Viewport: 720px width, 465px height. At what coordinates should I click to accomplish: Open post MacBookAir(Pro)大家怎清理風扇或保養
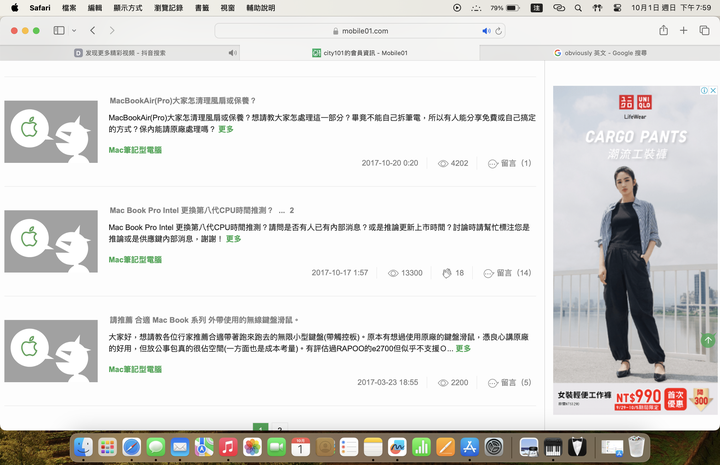tap(182, 101)
